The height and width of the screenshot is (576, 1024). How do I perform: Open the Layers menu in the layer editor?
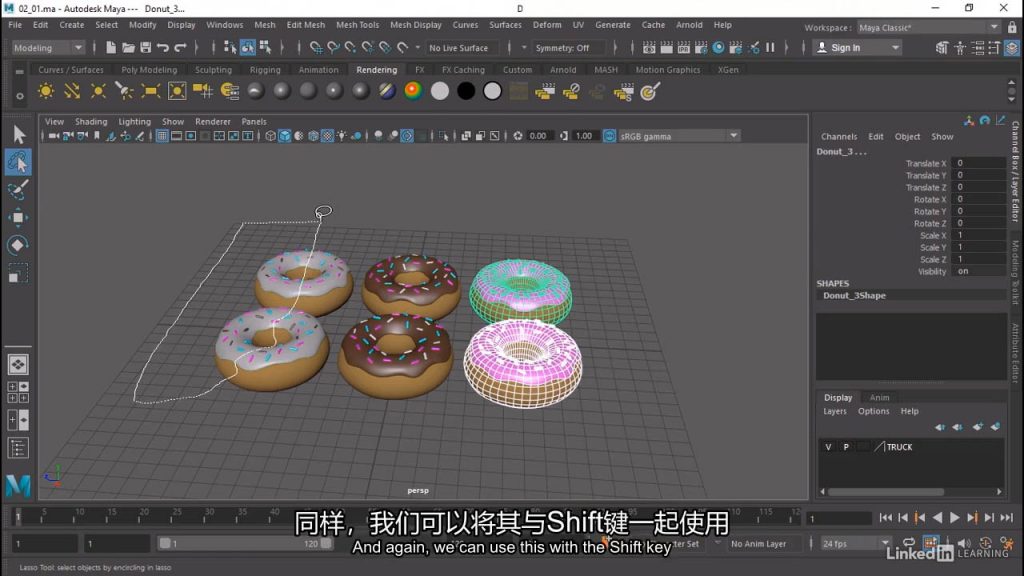pyautogui.click(x=835, y=411)
